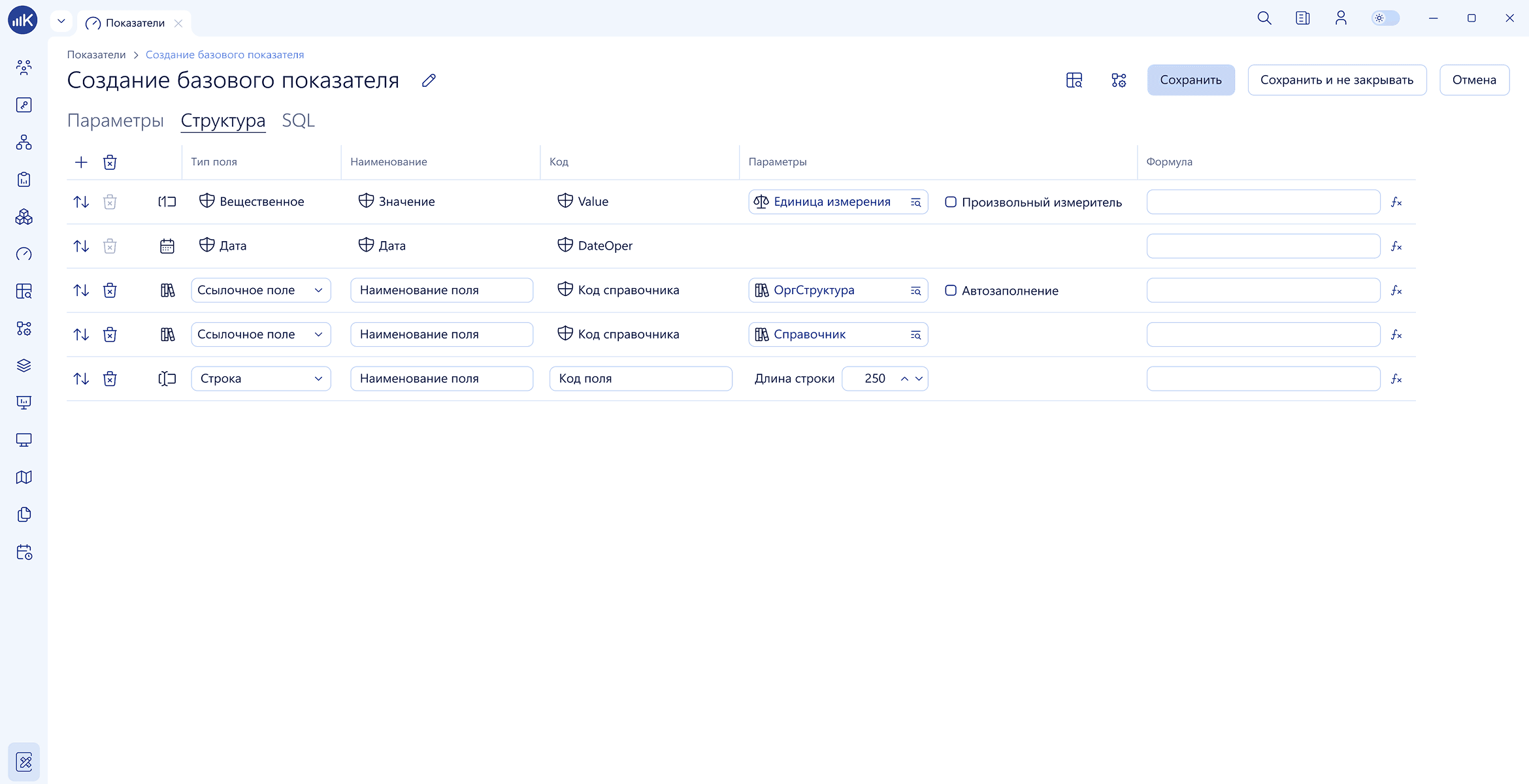
Task: Open the Строка field type dropdown
Action: [261, 379]
